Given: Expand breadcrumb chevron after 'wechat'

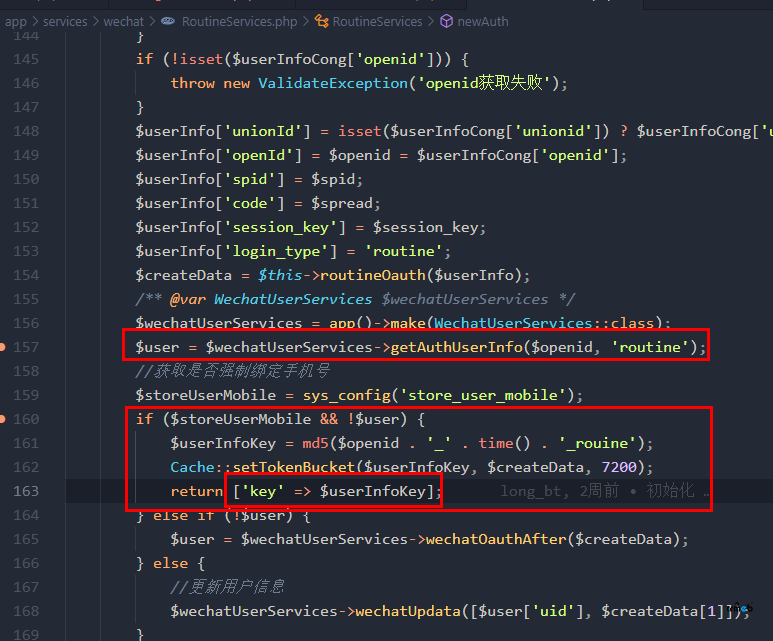Looking at the screenshot, I should (152, 22).
